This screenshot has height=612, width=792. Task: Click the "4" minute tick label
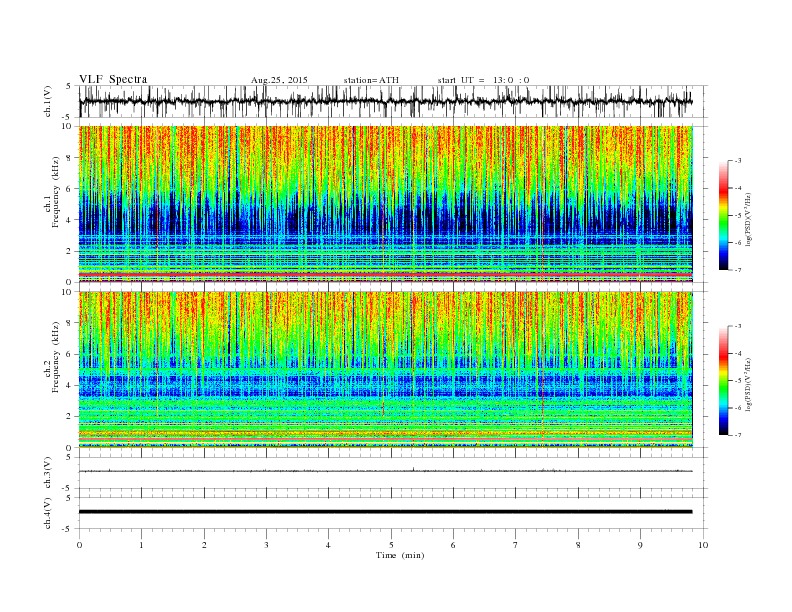pos(329,545)
